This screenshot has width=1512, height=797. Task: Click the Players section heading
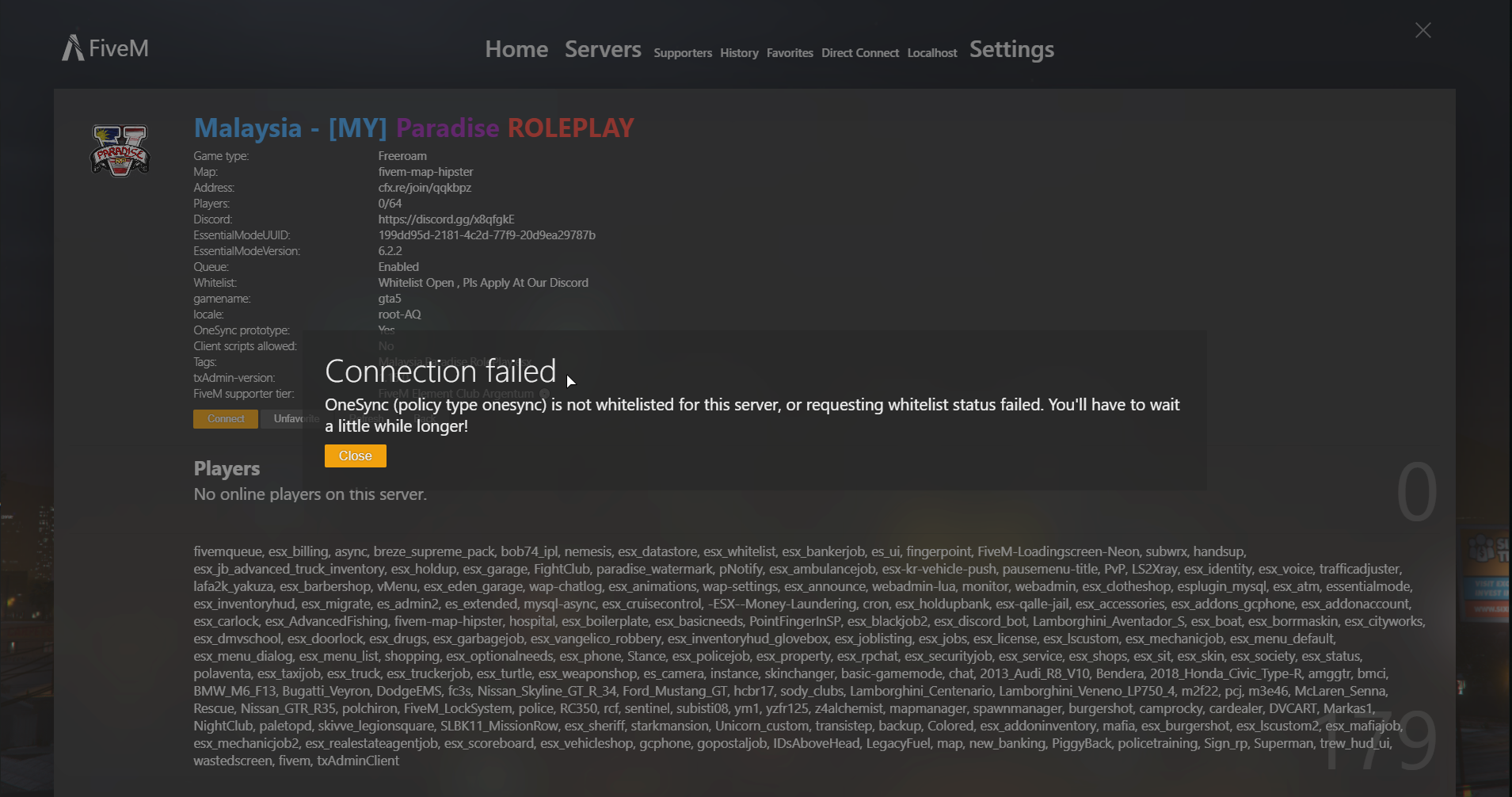pos(227,469)
